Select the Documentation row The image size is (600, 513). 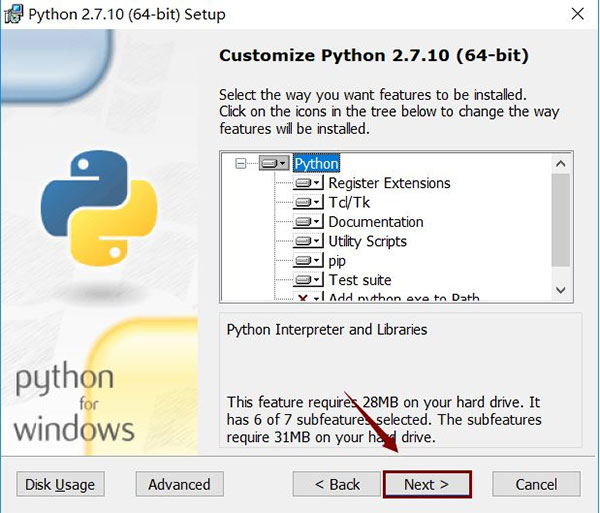376,221
